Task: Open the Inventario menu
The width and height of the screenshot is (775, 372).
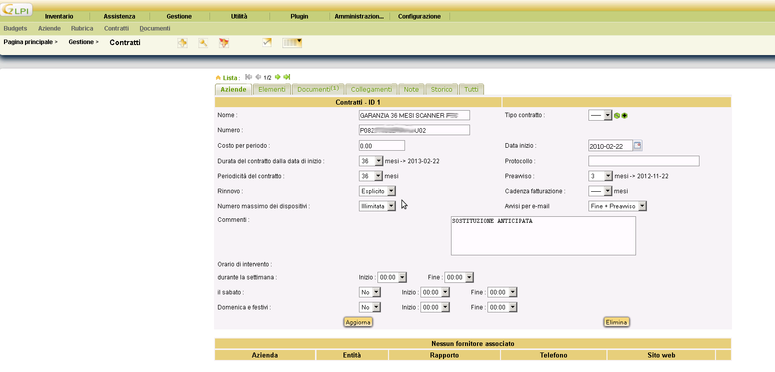Action: point(59,16)
